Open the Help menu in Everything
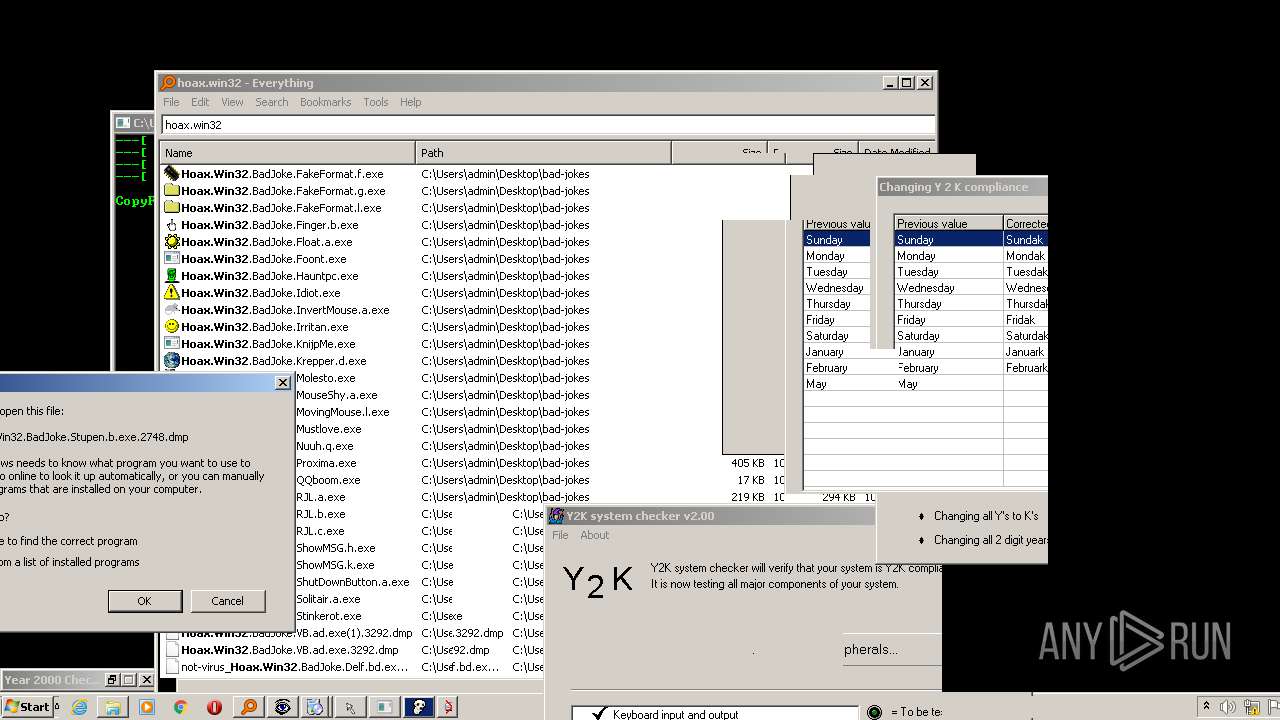 pos(410,102)
